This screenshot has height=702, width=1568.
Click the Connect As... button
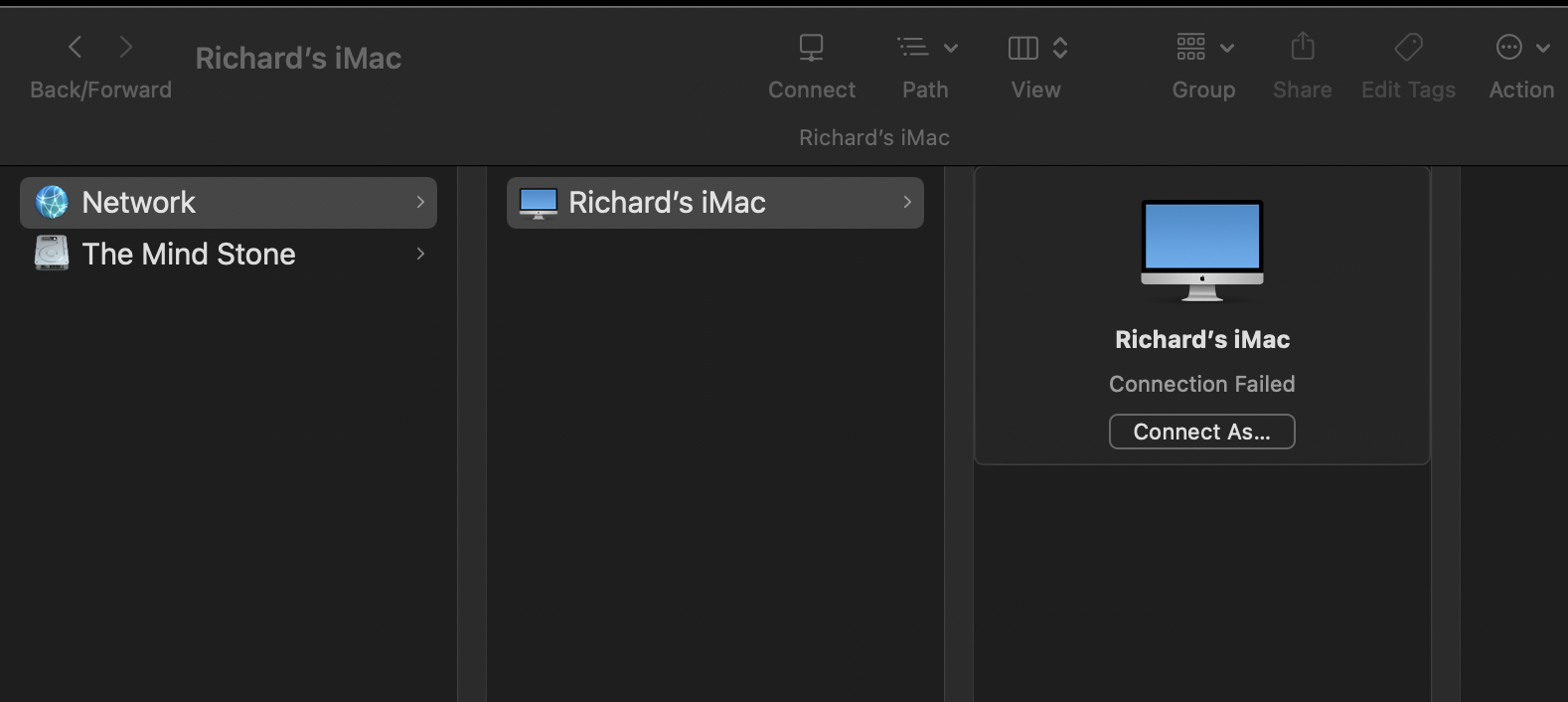(x=1202, y=432)
